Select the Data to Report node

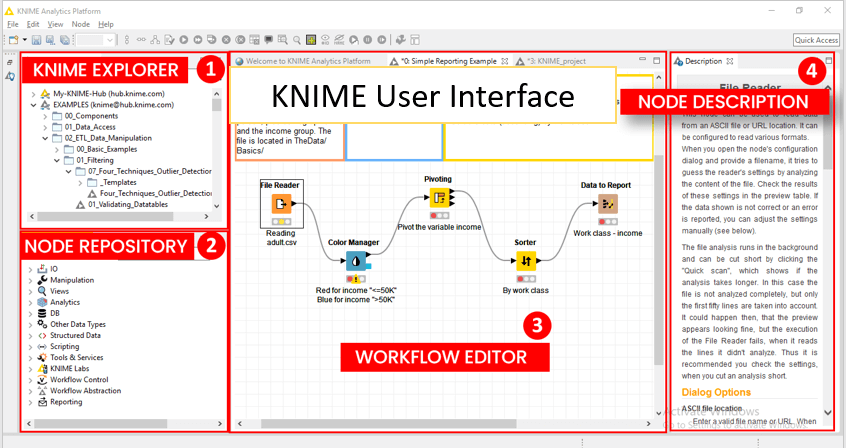(607, 203)
